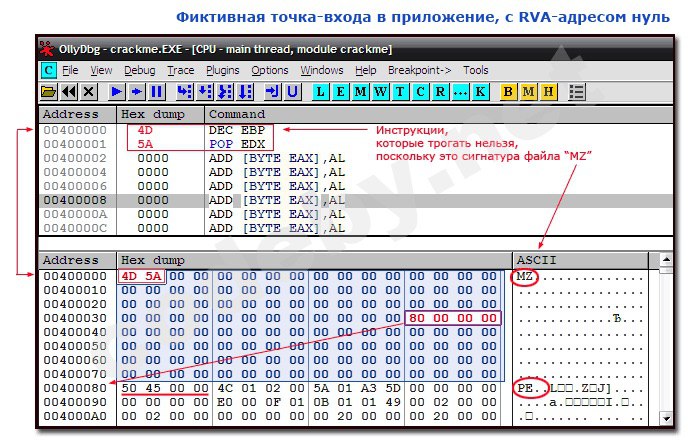Open the File menu
This screenshot has width=688, height=442.
[70, 70]
